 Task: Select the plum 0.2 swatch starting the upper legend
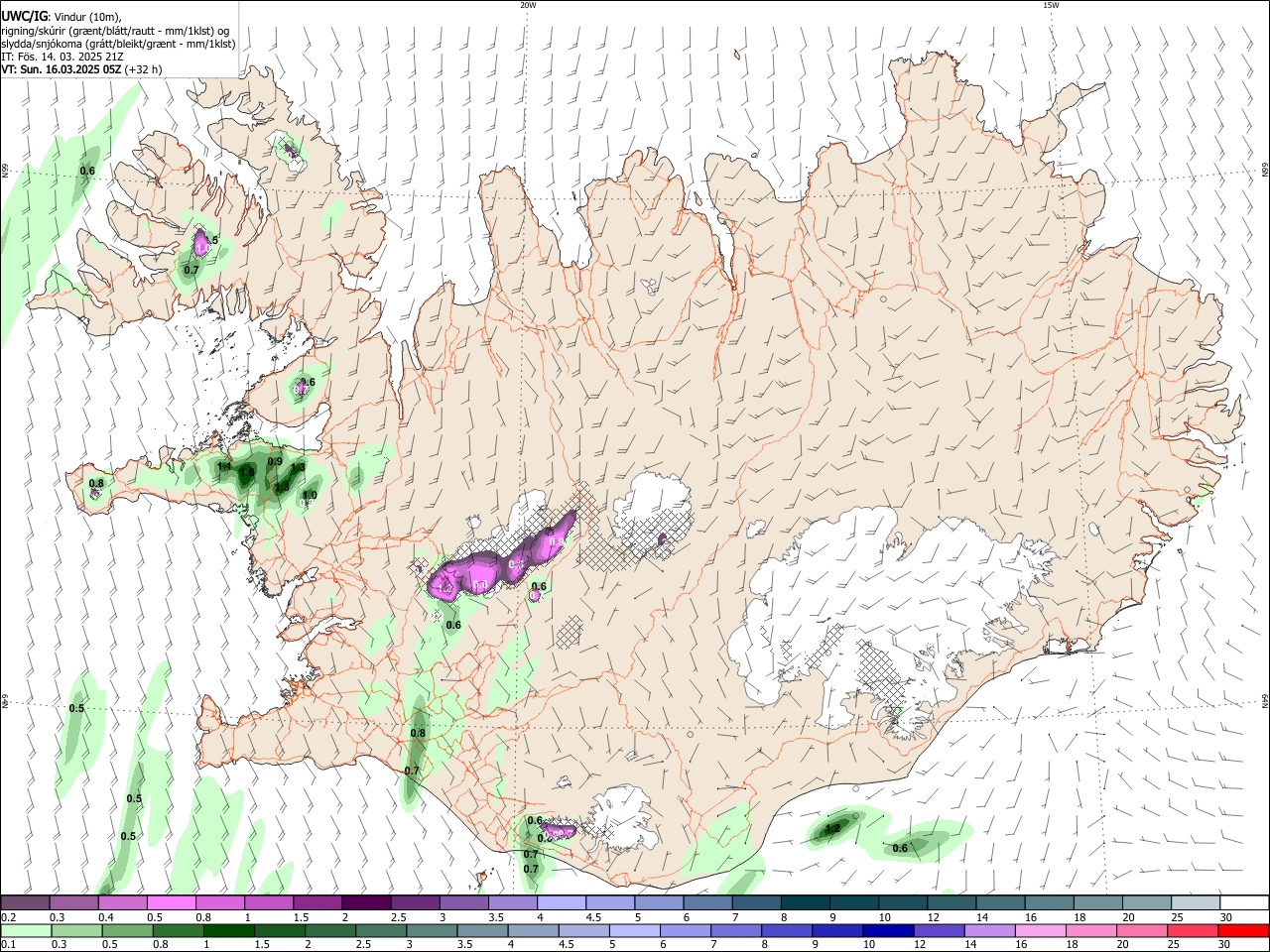click(x=25, y=903)
